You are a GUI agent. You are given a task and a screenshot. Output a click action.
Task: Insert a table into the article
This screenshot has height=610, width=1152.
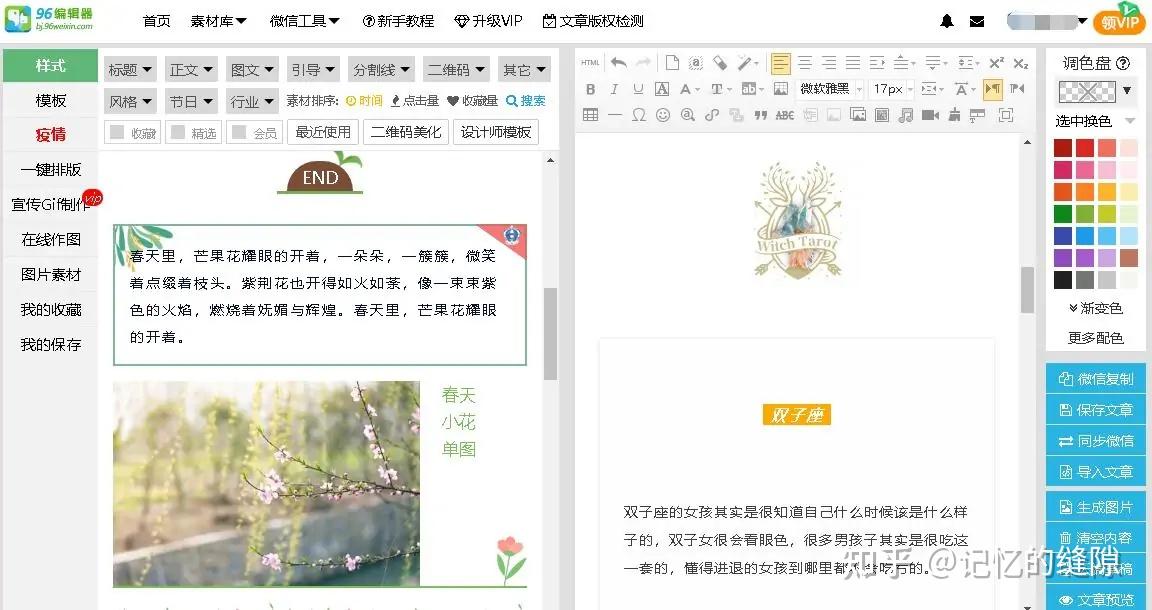click(590, 115)
